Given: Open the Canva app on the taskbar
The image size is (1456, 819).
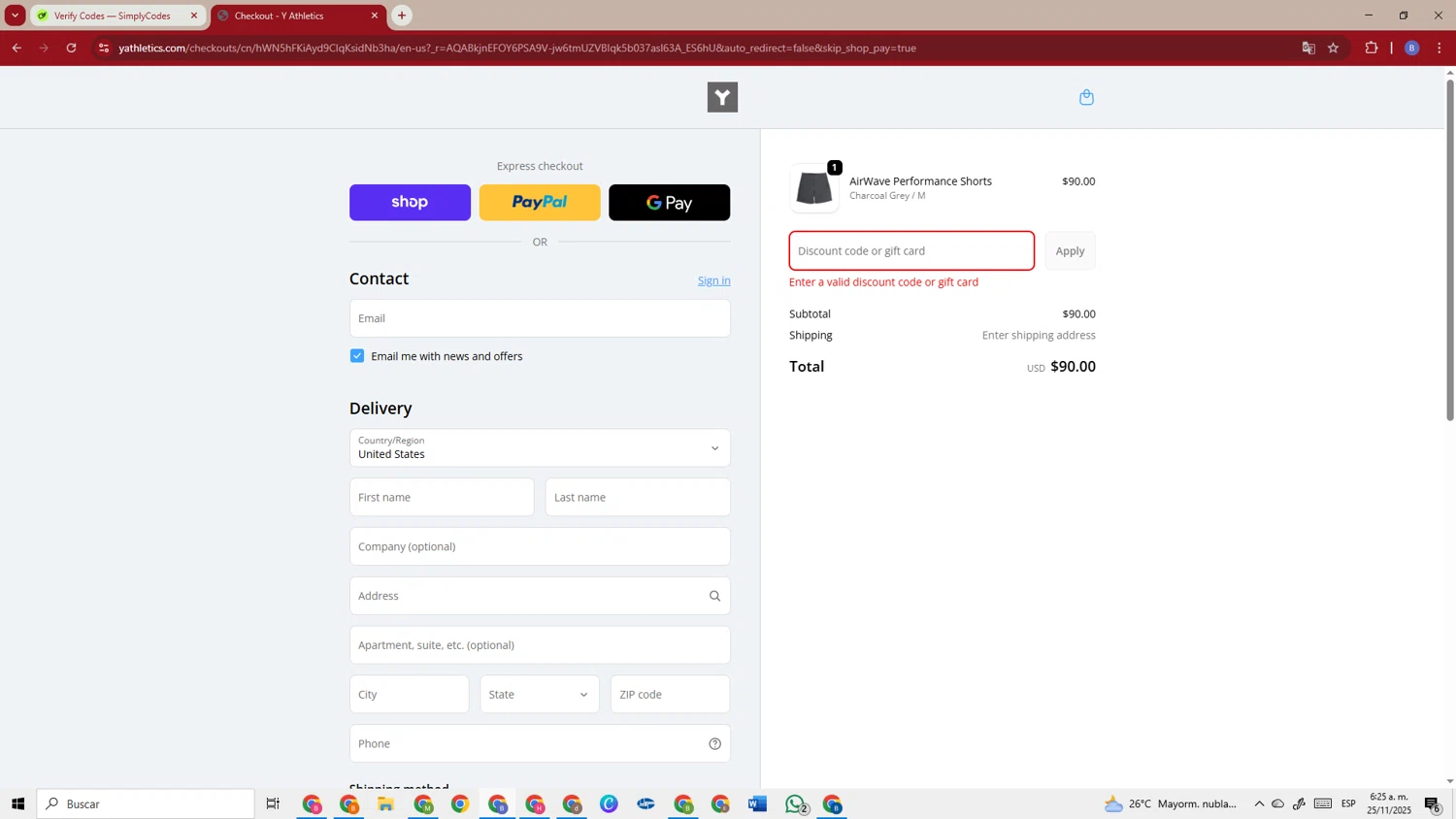Looking at the screenshot, I should (609, 803).
